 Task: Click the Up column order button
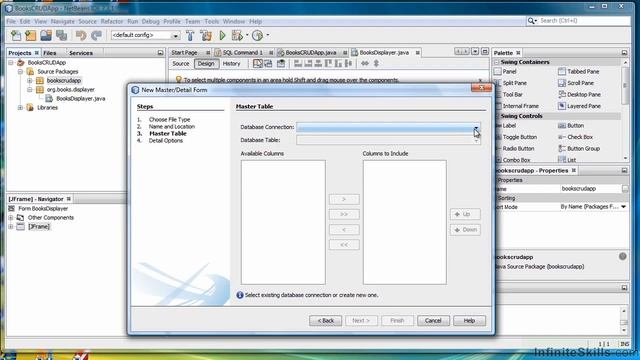point(465,214)
